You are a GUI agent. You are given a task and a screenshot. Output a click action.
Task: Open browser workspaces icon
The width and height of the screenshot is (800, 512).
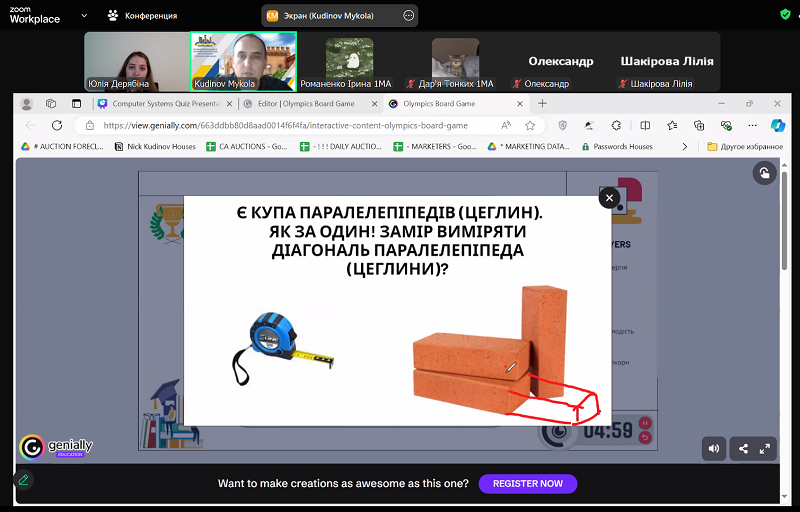(x=51, y=104)
